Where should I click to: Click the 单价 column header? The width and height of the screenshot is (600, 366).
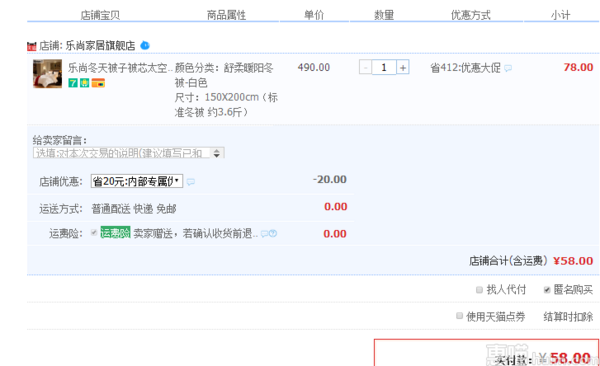314,15
